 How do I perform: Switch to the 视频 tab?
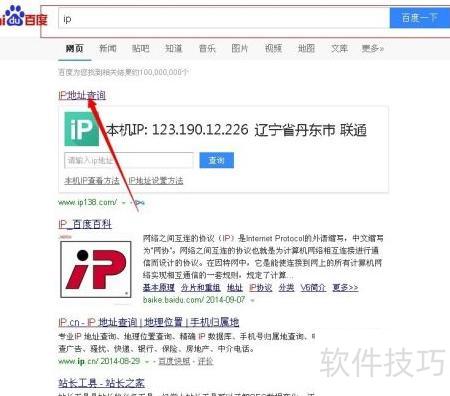(x=273, y=48)
